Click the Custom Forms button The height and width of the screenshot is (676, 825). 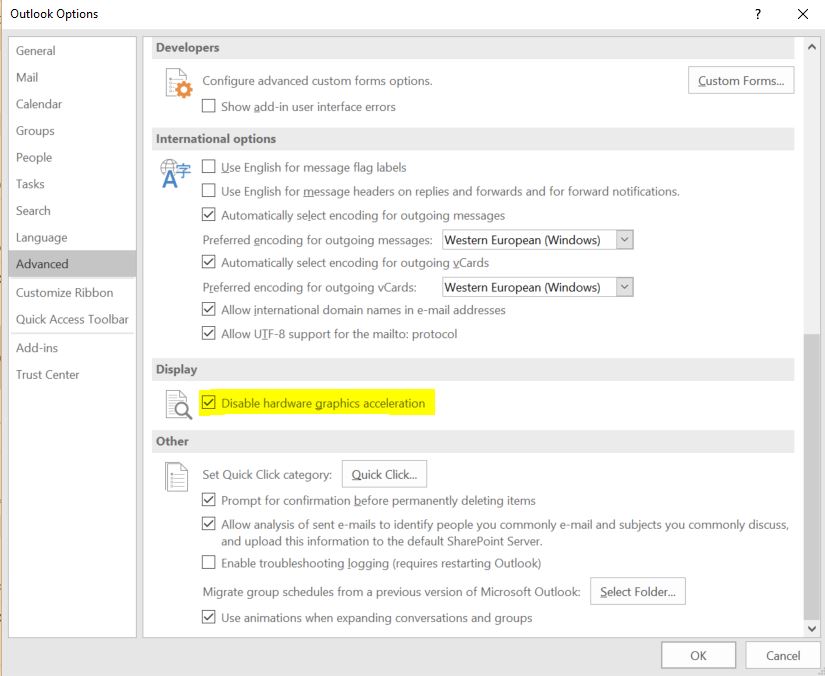click(x=741, y=81)
